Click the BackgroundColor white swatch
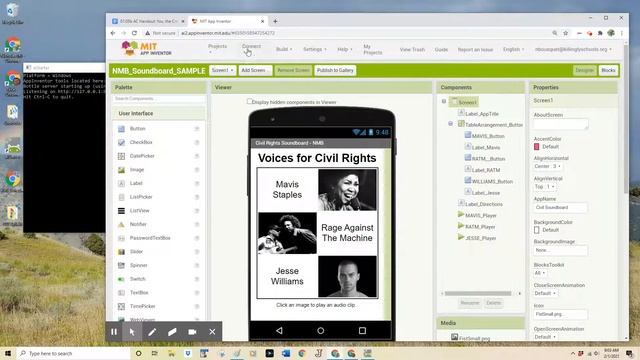The image size is (640, 360). (x=537, y=230)
